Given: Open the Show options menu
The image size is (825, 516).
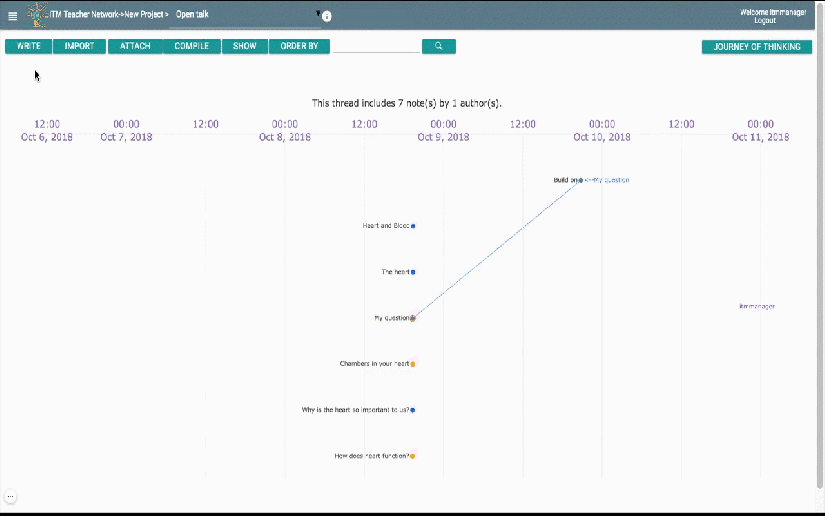Looking at the screenshot, I should (x=244, y=46).
